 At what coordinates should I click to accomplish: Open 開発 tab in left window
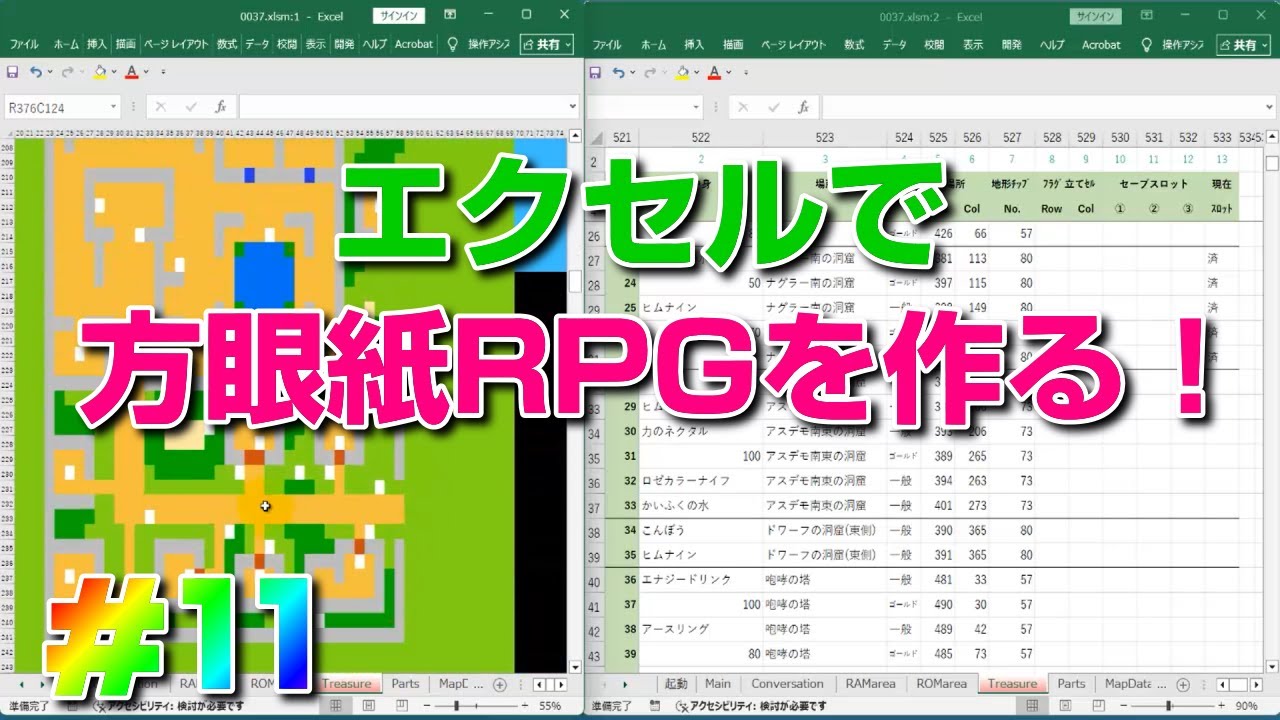[x=344, y=44]
